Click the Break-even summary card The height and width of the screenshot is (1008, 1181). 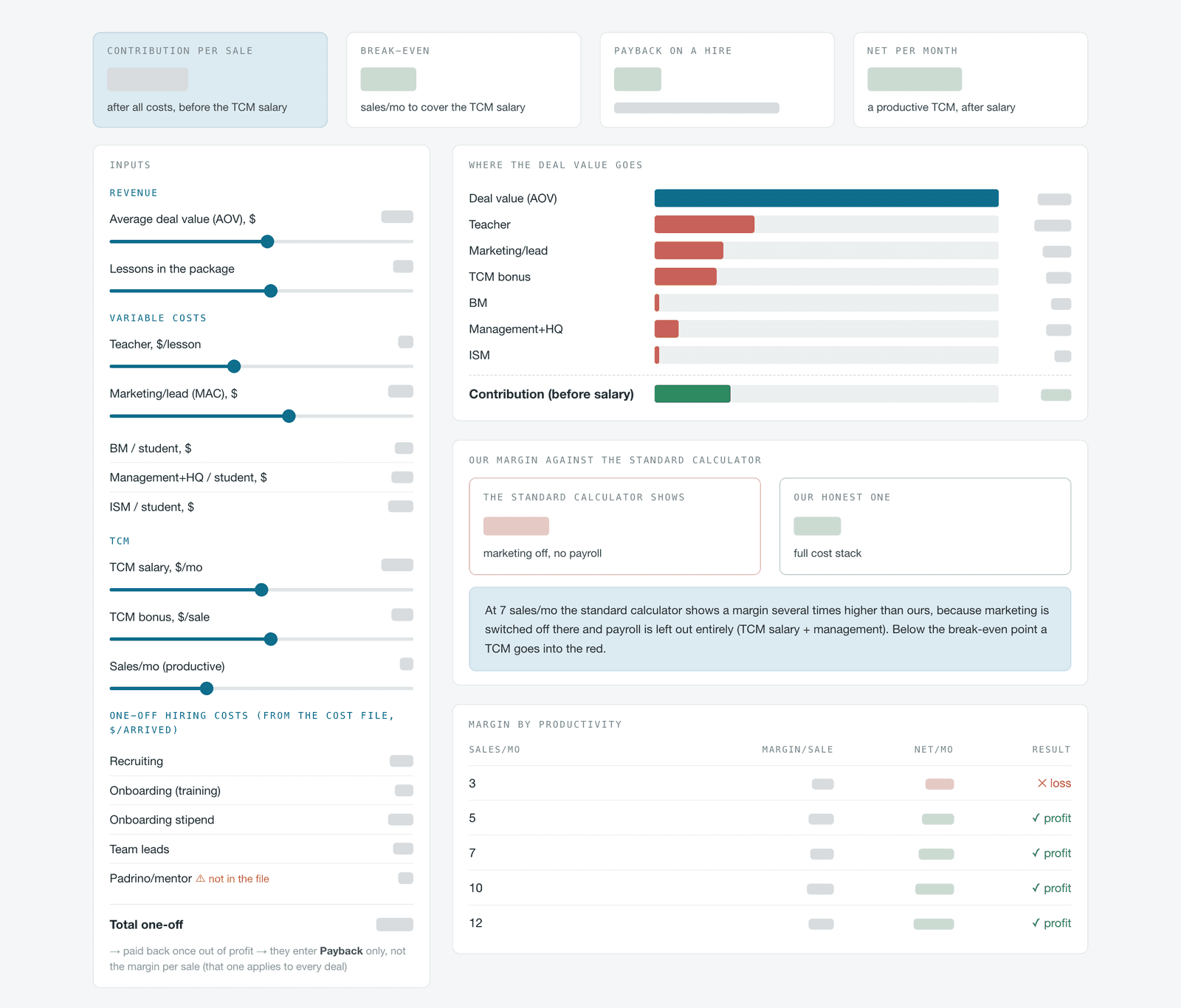pos(464,80)
